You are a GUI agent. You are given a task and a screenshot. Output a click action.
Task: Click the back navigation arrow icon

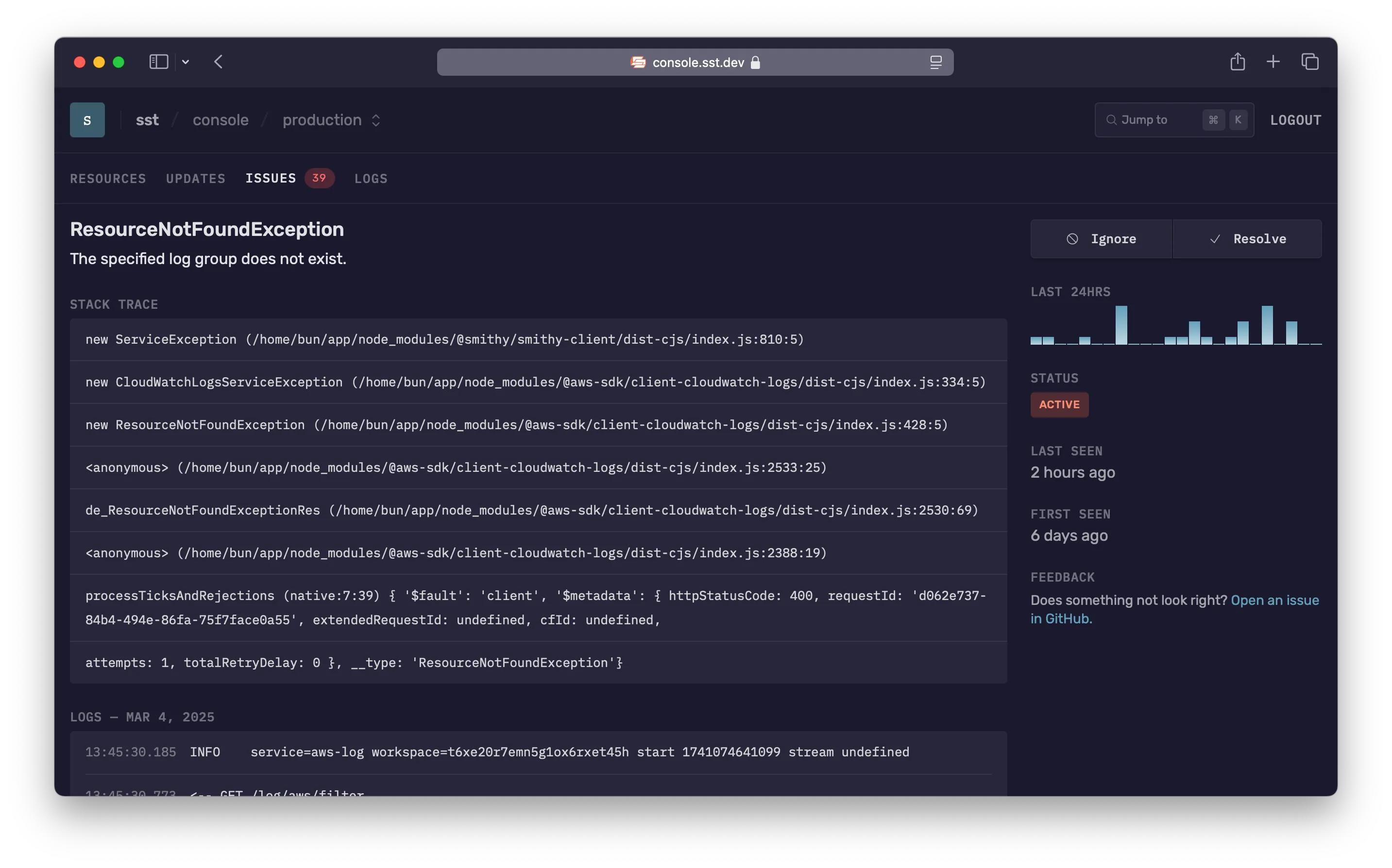tap(218, 61)
